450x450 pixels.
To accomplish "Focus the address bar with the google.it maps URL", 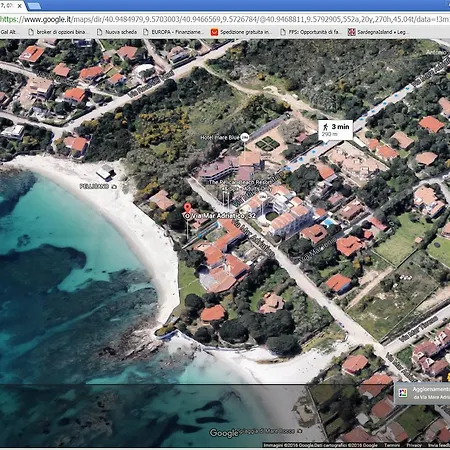I will point(225,19).
